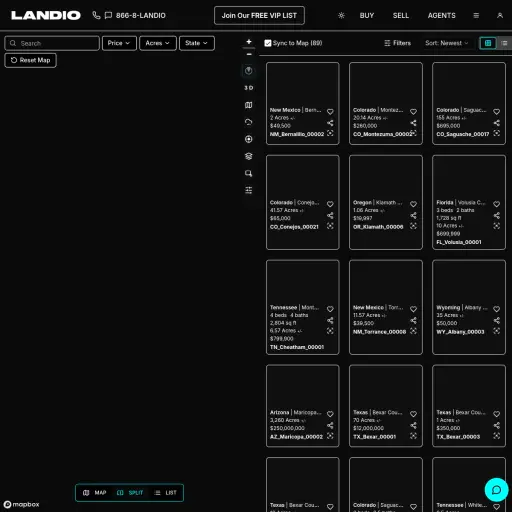
Task: Zoom in on the map with plus
Action: pos(249,42)
